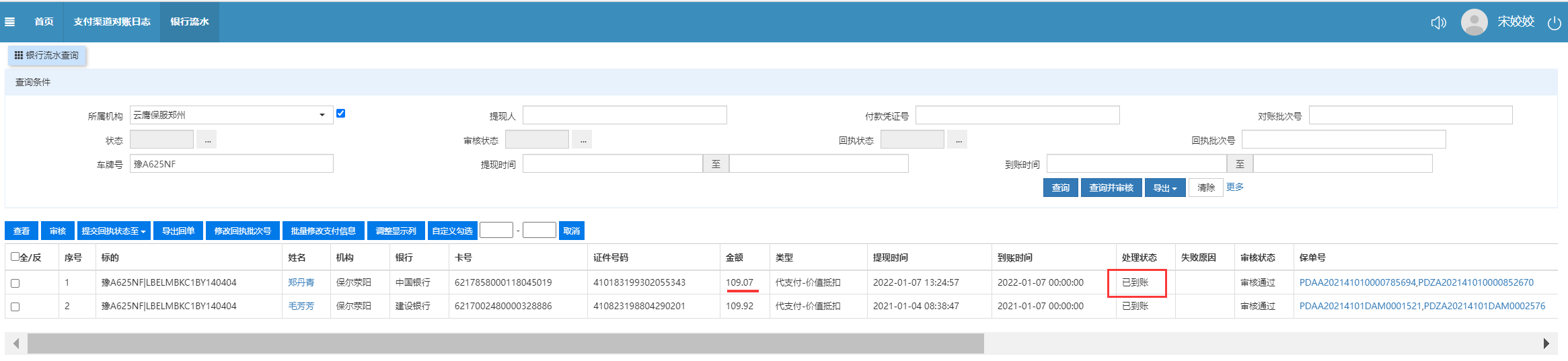Open the 导出 dropdown button
The width and height of the screenshot is (1568, 361).
coord(1165,188)
